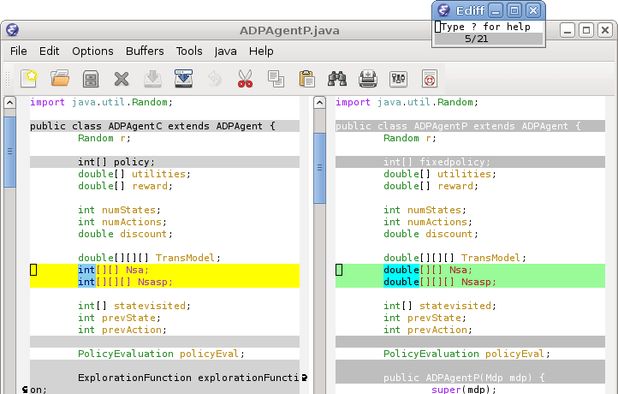Screen dimensions: 618x394
Task: Save buffer using greyed download icon
Action: [153, 78]
